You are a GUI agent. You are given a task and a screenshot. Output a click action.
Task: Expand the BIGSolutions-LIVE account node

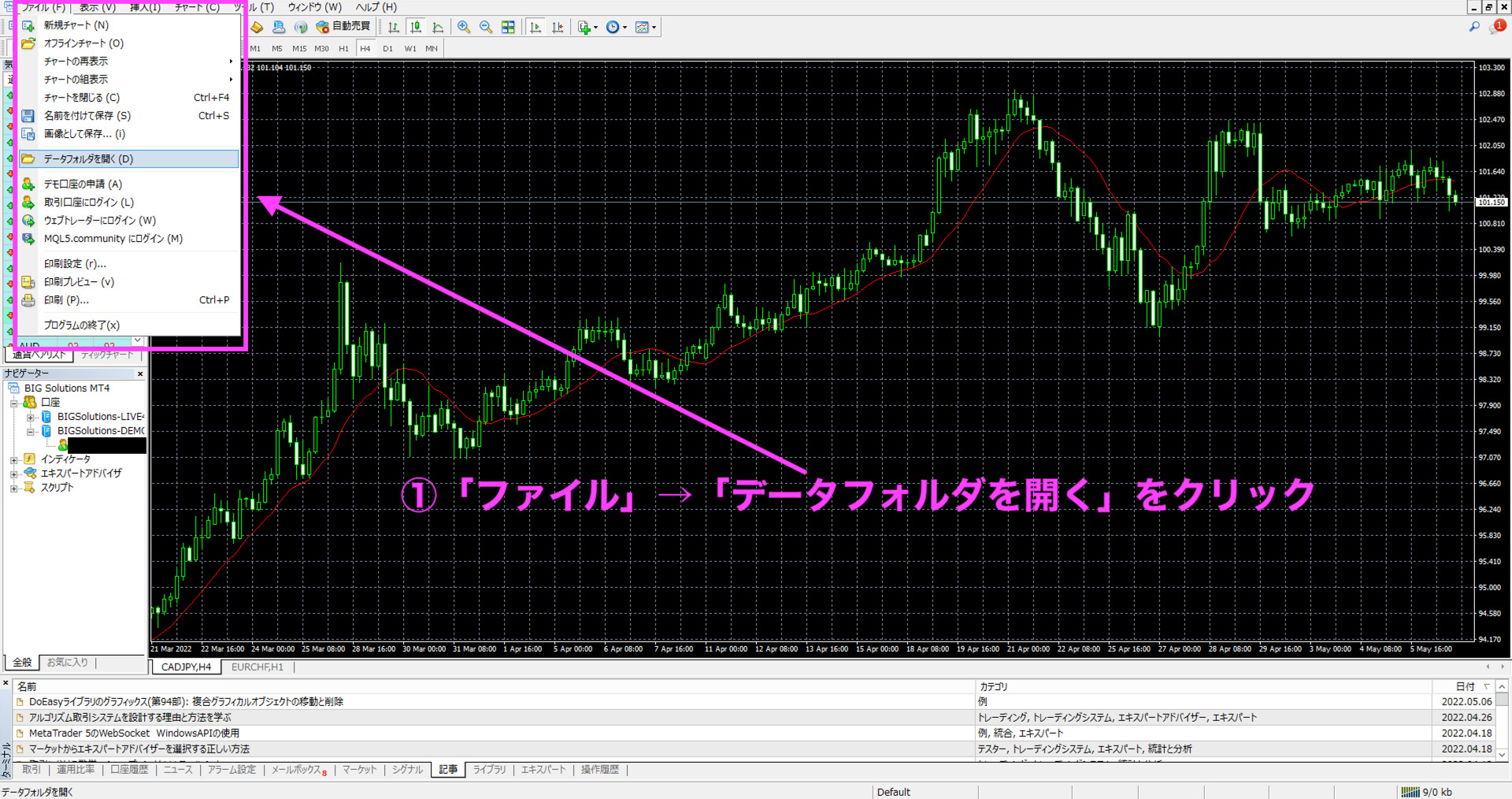click(31, 417)
